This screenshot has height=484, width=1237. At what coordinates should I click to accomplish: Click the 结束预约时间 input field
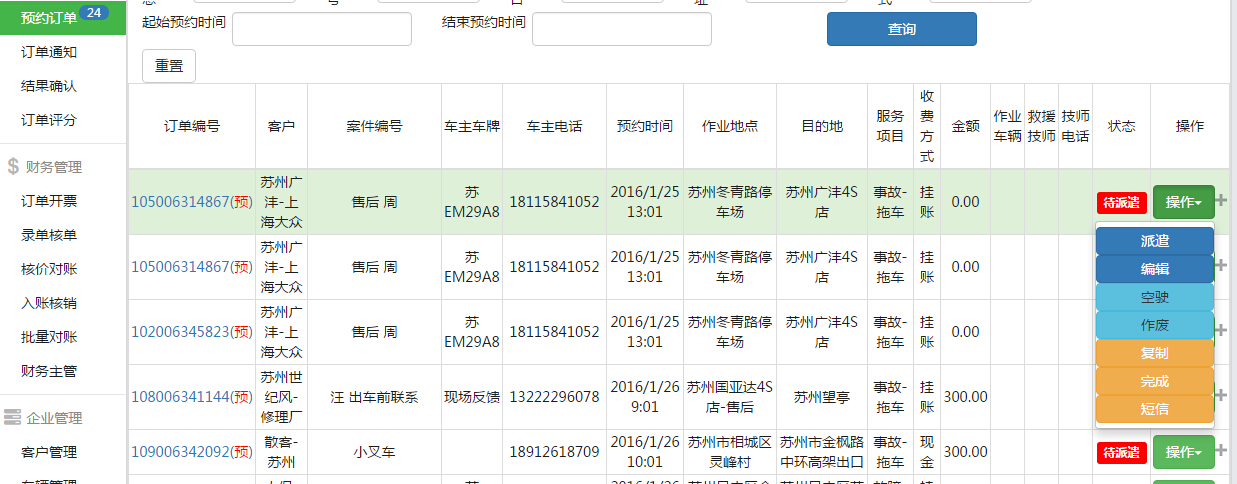click(x=621, y=29)
